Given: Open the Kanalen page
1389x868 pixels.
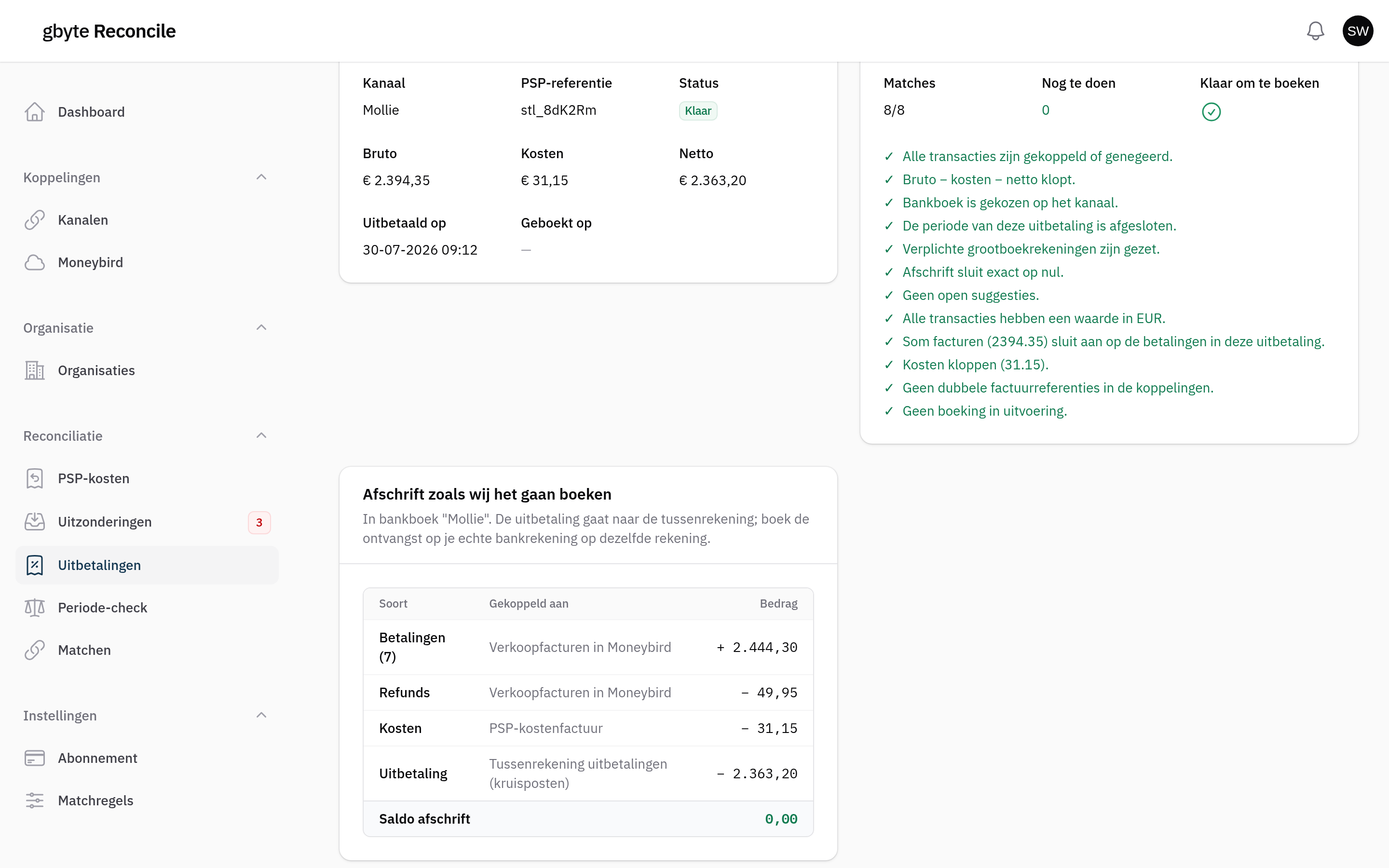Looking at the screenshot, I should pyautogui.click(x=147, y=220).
